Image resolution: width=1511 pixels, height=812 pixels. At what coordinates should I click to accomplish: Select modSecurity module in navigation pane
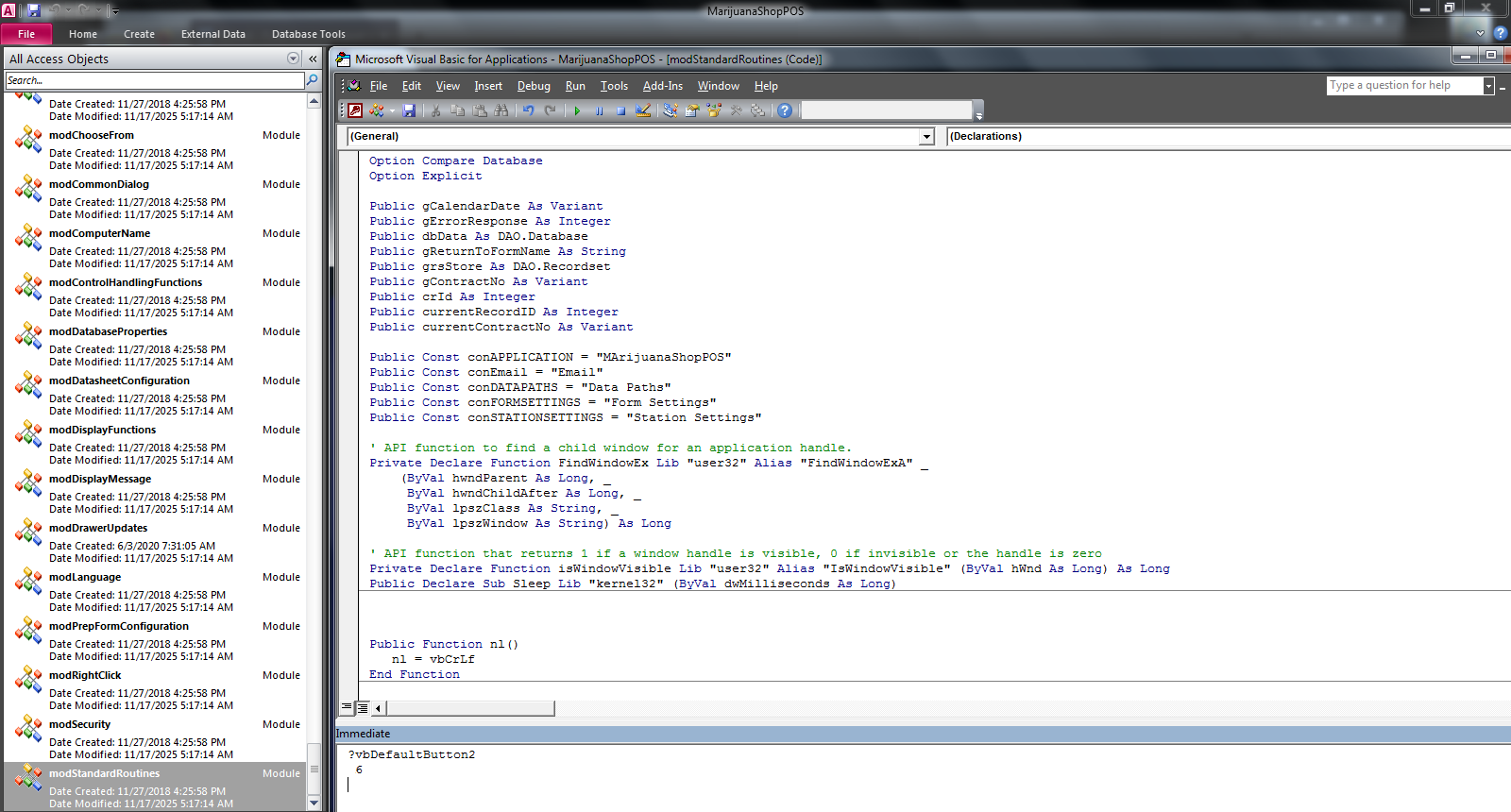[x=80, y=724]
